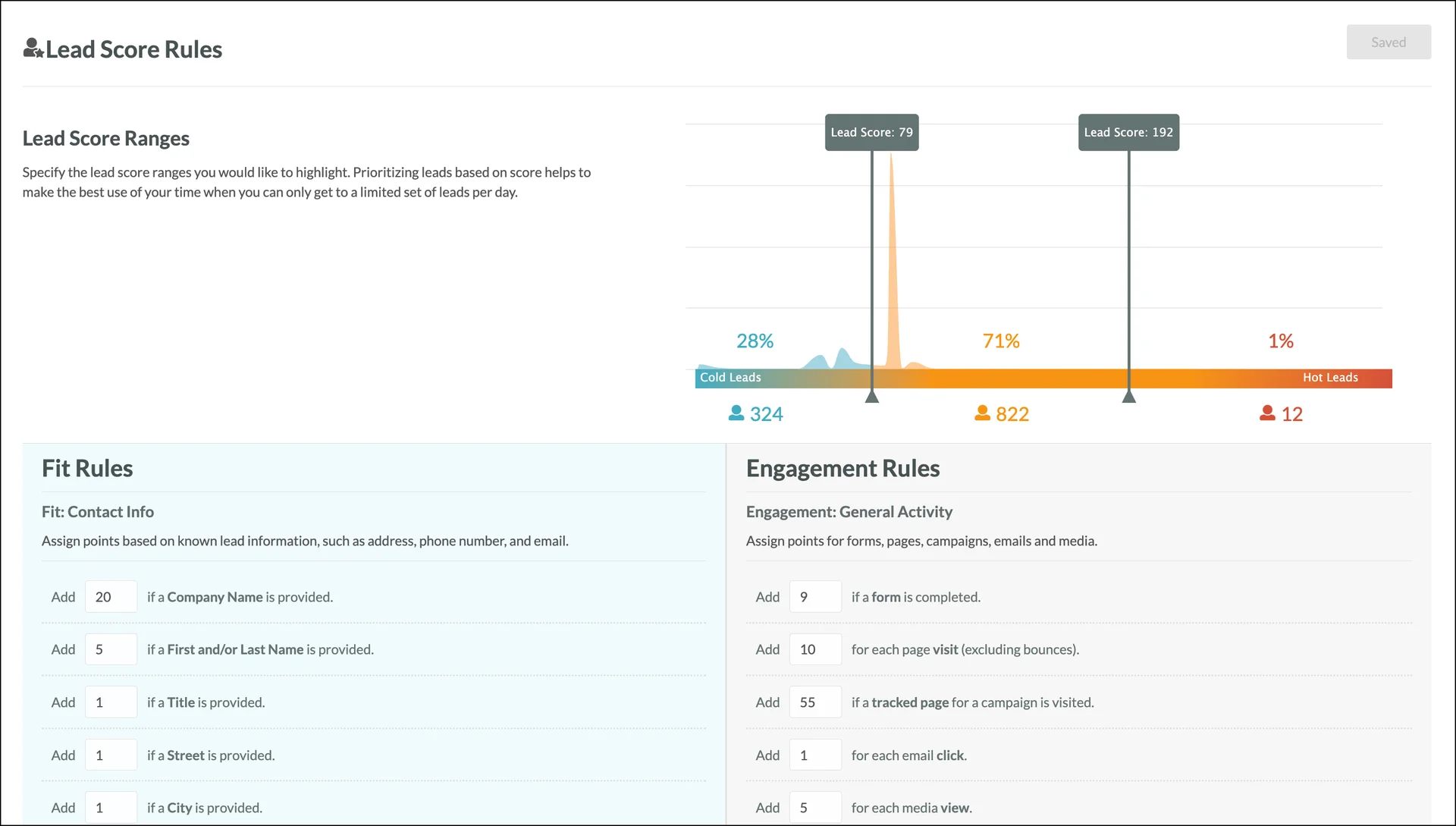Select the First and/or Last Name points field
The width and height of the screenshot is (1456, 826).
point(111,649)
